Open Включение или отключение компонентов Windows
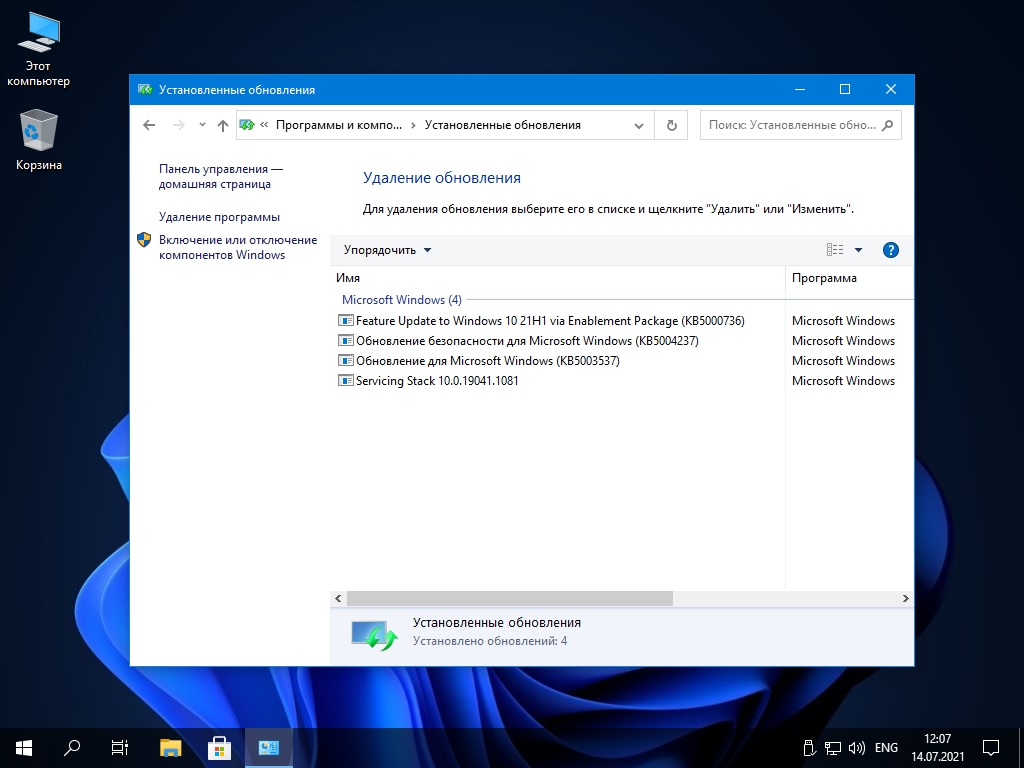The width and height of the screenshot is (1024, 768). coord(237,247)
